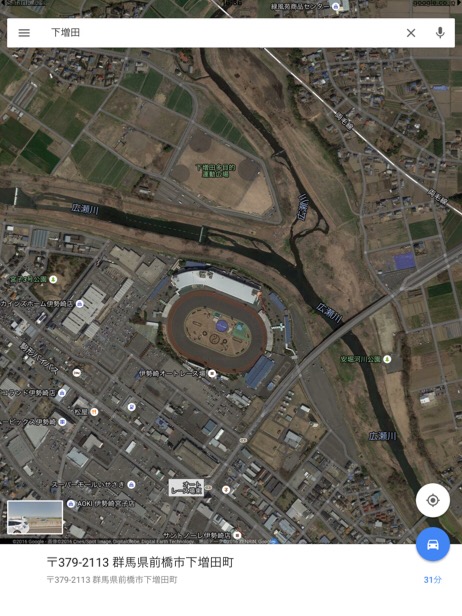The width and height of the screenshot is (462, 616).
Task: Tap the オートレース場前 intersection label
Action: [186, 488]
